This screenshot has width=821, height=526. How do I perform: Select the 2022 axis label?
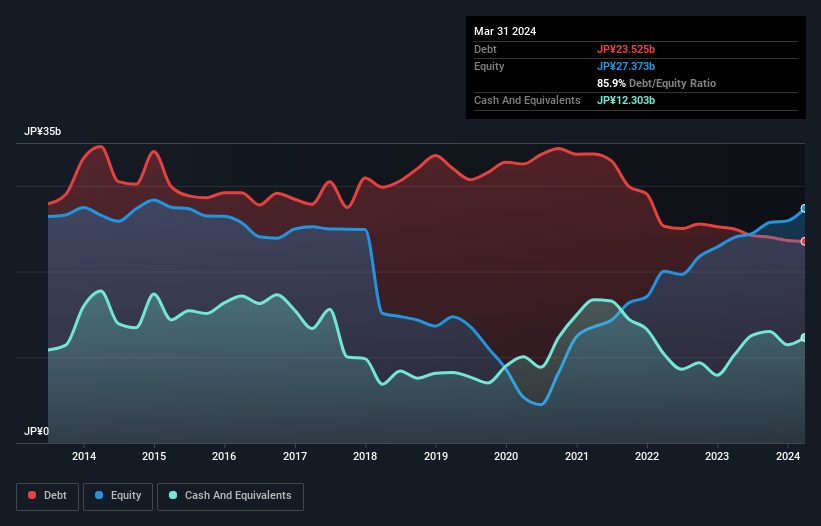647,456
